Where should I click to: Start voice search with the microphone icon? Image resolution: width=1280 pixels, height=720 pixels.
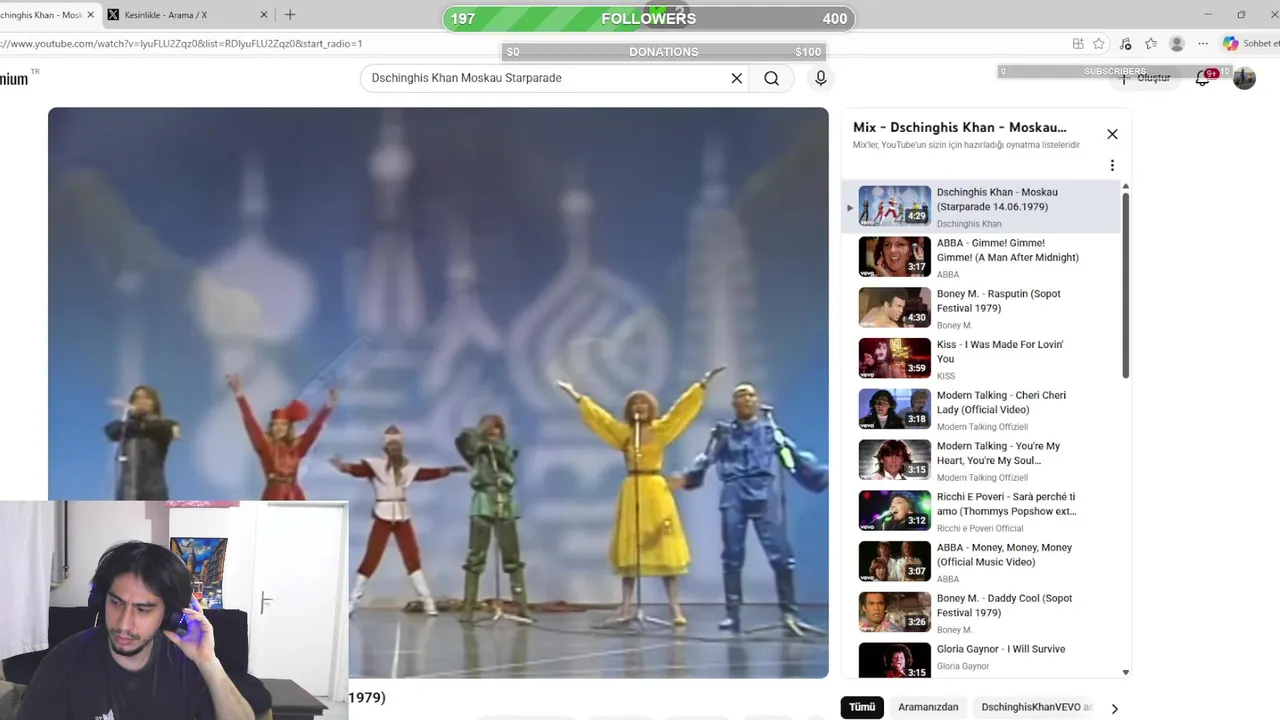pos(820,78)
